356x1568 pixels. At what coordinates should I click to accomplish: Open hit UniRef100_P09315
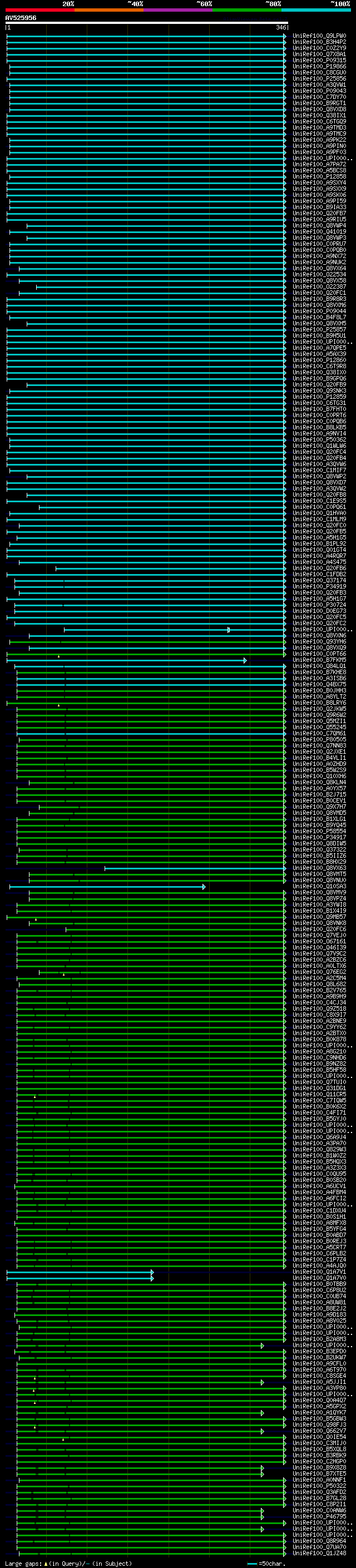pos(319,60)
